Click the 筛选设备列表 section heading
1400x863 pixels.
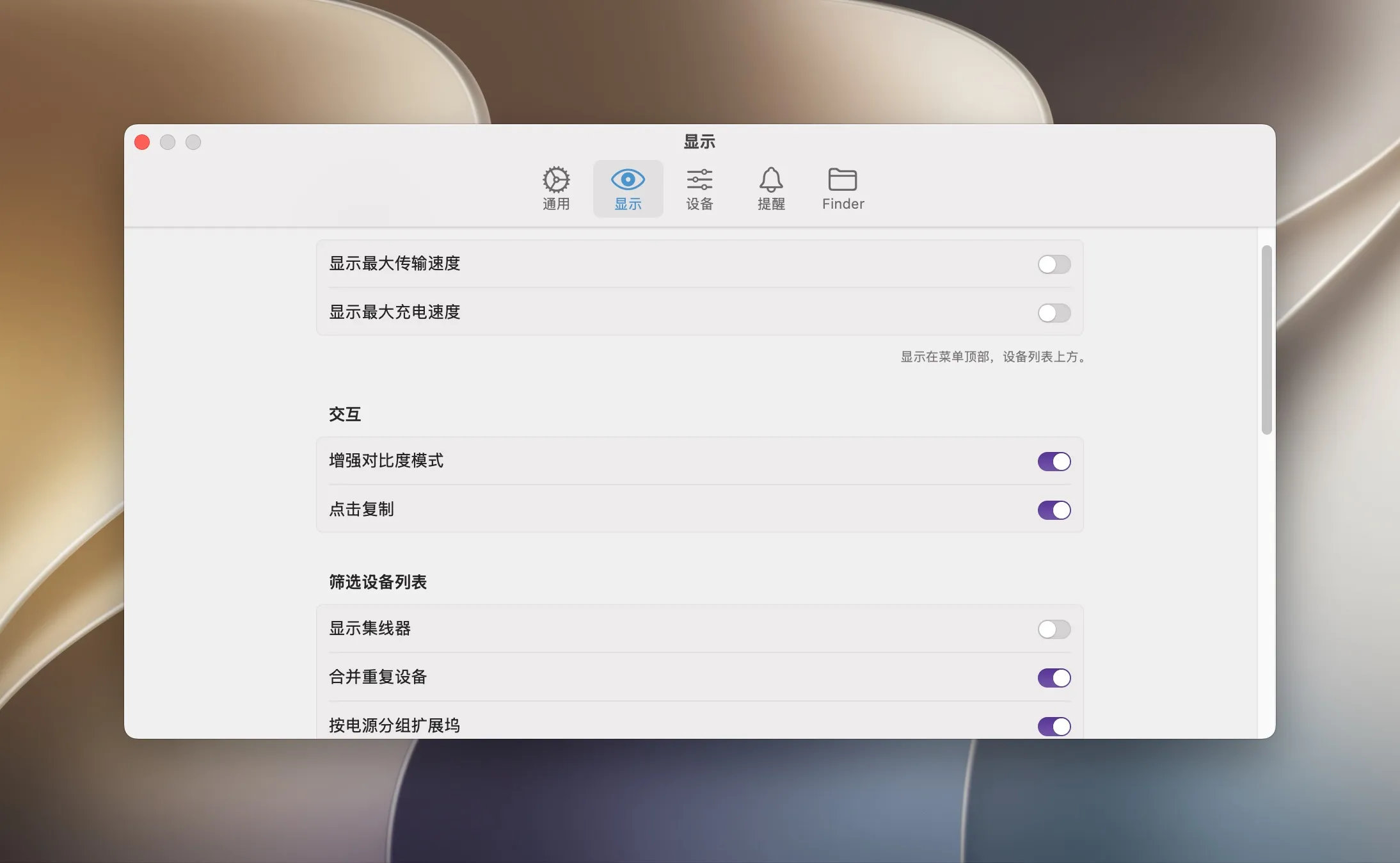click(x=378, y=582)
